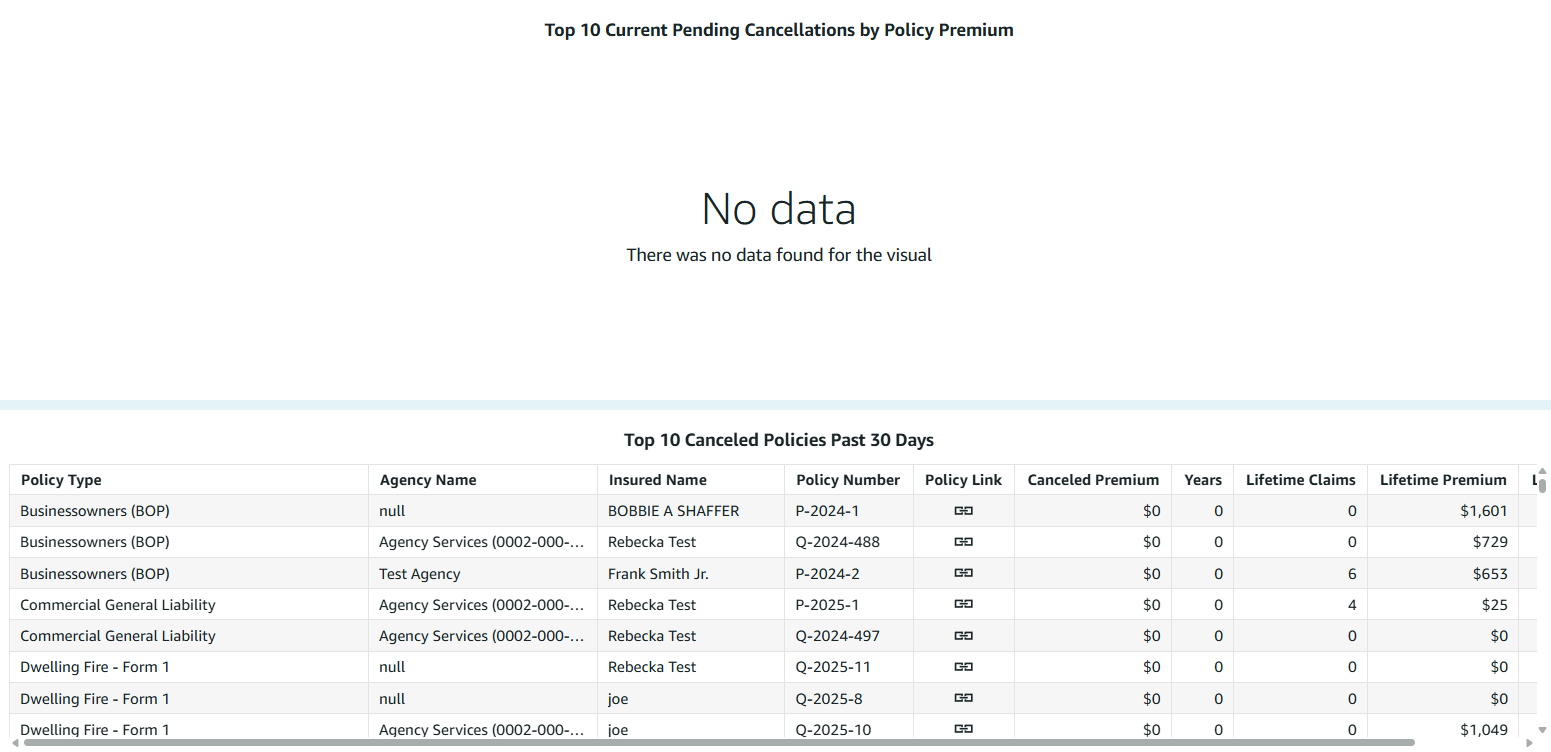Click the Lifetime Claims column header

(1300, 480)
